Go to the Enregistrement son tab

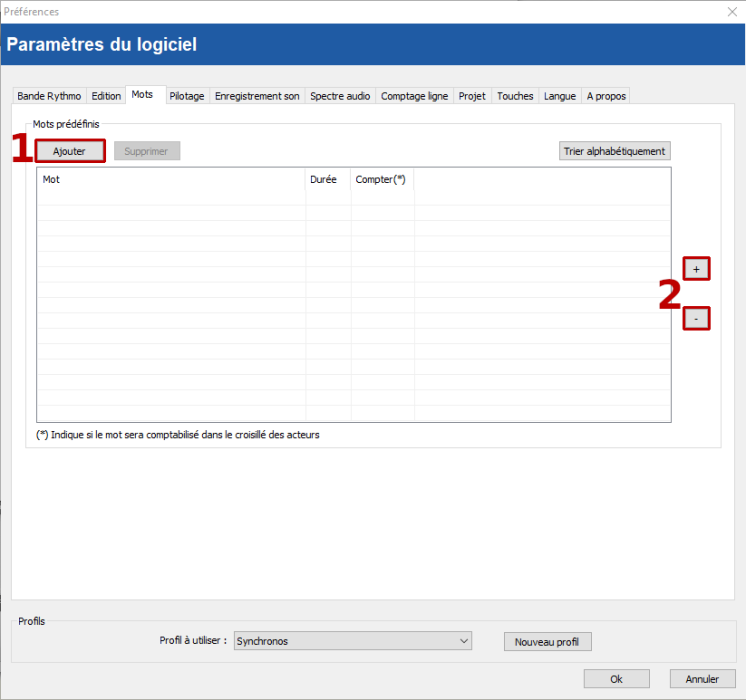tap(257, 96)
